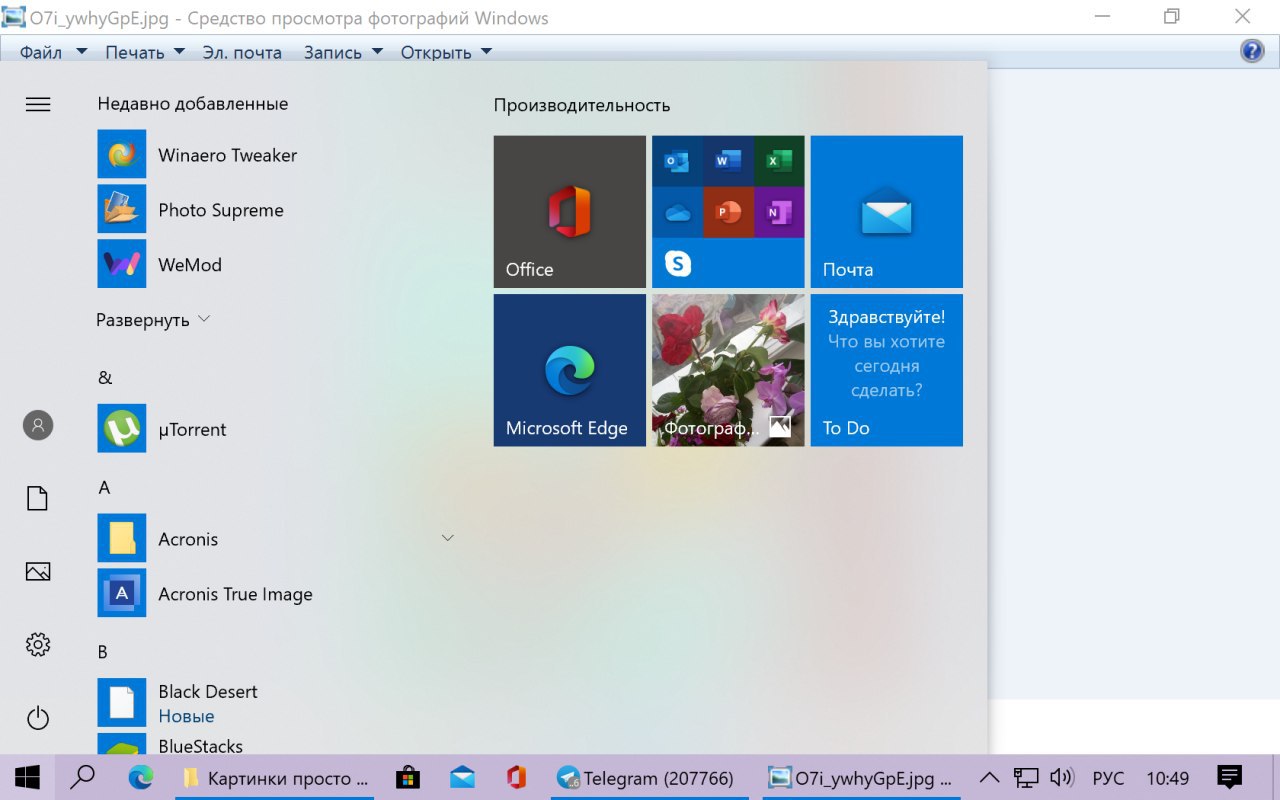Click PowerPoint icon in Office apps tile
Image resolution: width=1280 pixels, height=800 pixels.
pos(728,212)
